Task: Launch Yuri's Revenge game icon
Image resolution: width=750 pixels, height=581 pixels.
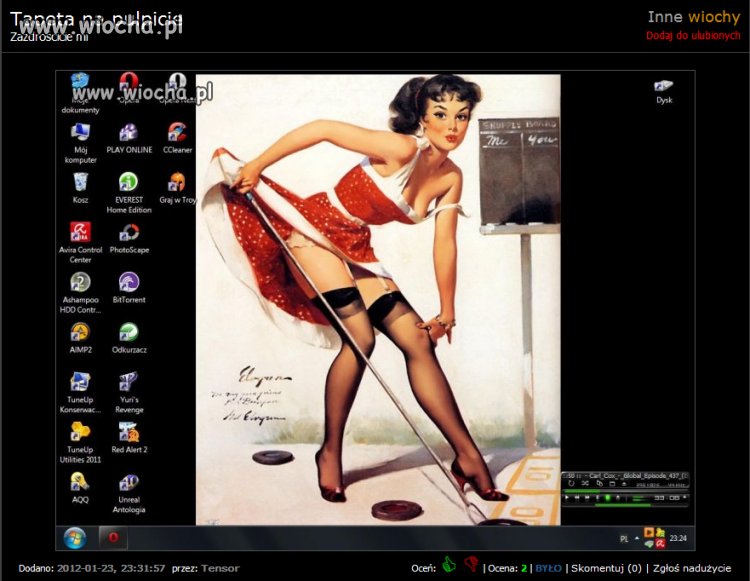Action: (129, 393)
